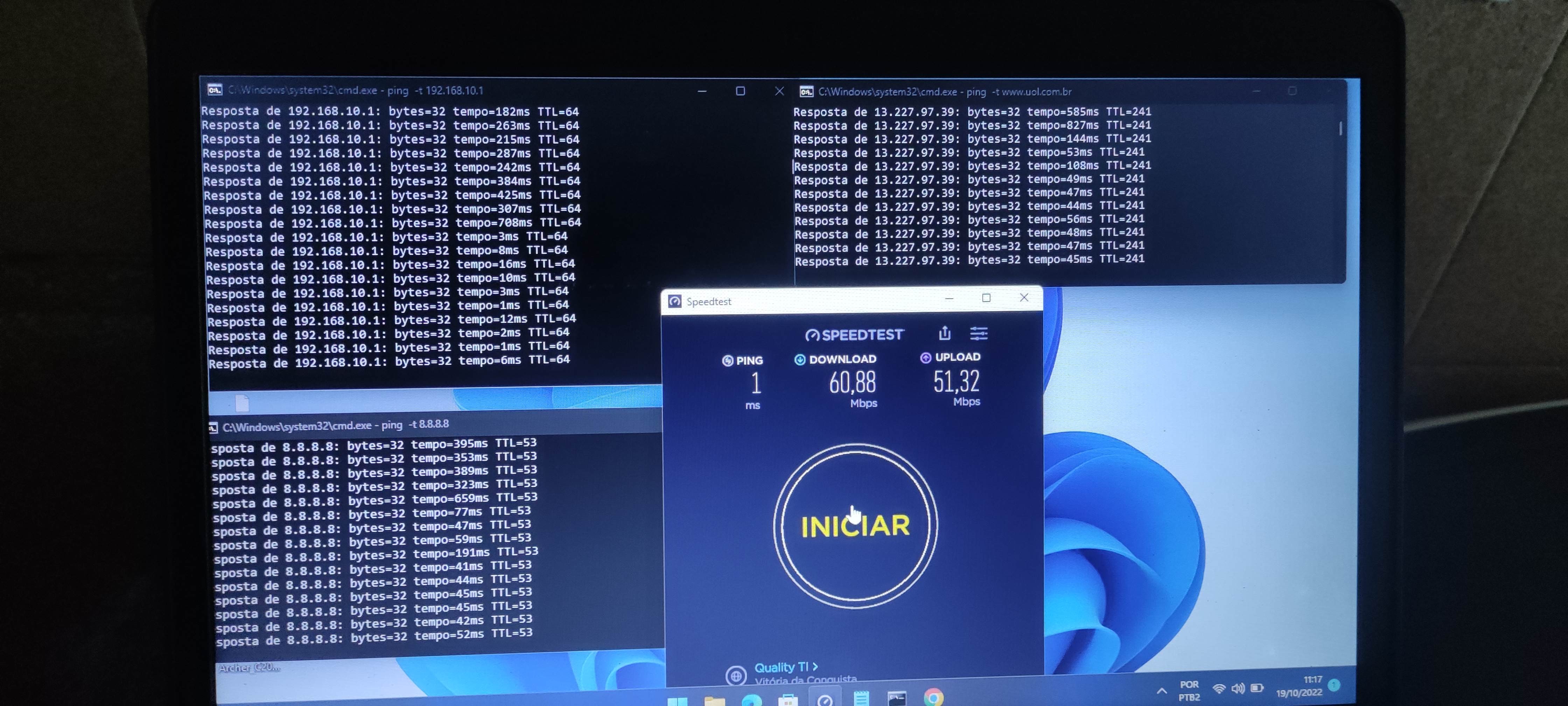Open Microsoft Edge from the taskbar
1568x706 pixels.
[752, 700]
